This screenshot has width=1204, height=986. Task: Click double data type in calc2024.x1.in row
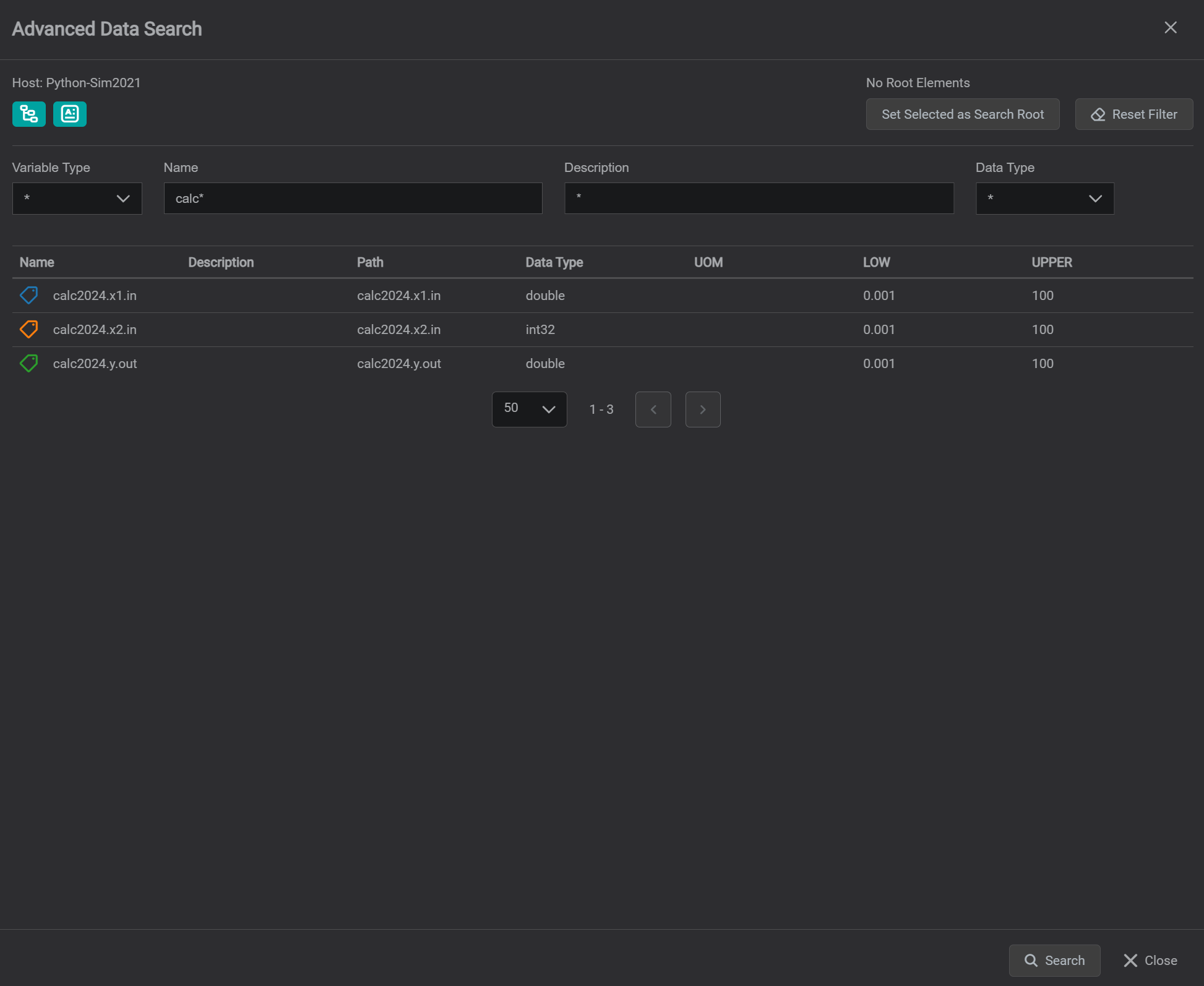pos(545,296)
